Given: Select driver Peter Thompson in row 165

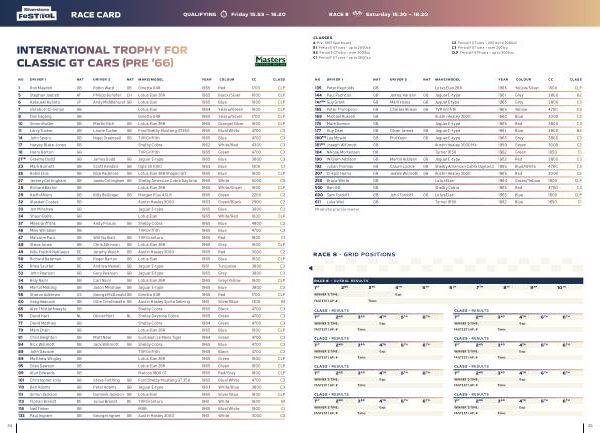Looking at the screenshot, I should coord(341,109).
